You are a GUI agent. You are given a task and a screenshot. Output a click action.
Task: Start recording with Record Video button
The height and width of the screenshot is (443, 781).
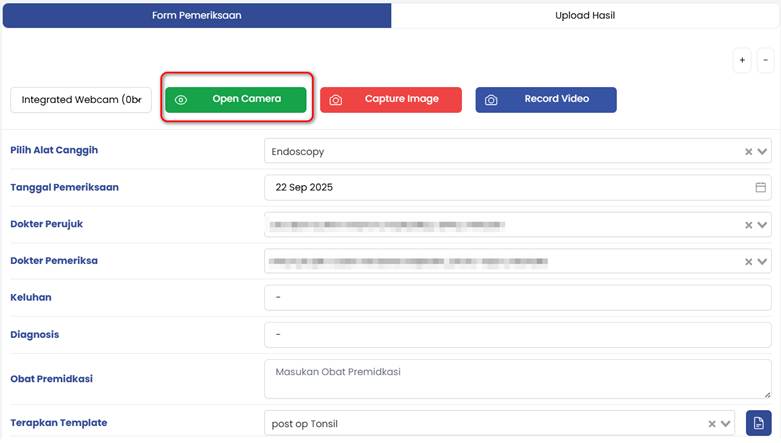point(545,100)
